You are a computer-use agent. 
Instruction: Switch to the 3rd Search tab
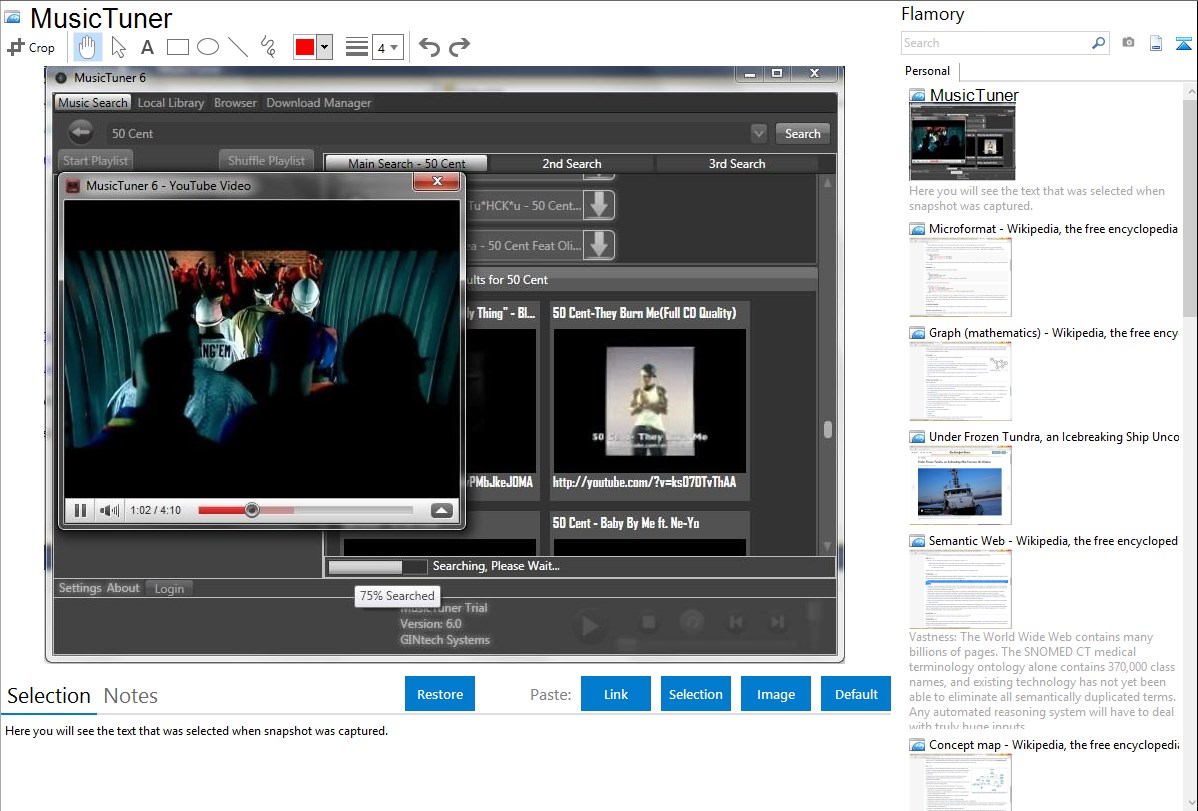[x=737, y=163]
